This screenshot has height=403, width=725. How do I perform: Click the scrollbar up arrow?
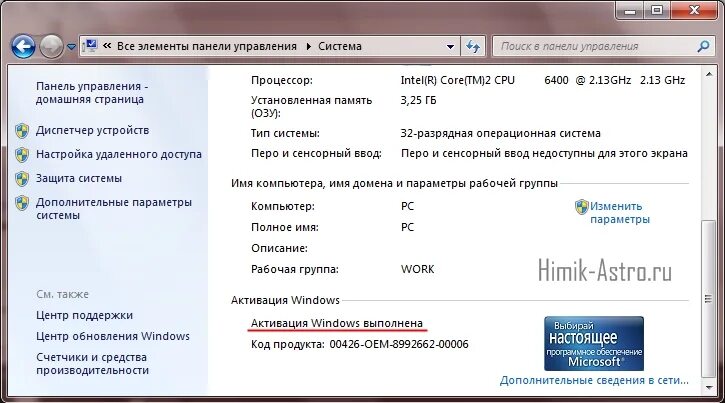tap(708, 74)
